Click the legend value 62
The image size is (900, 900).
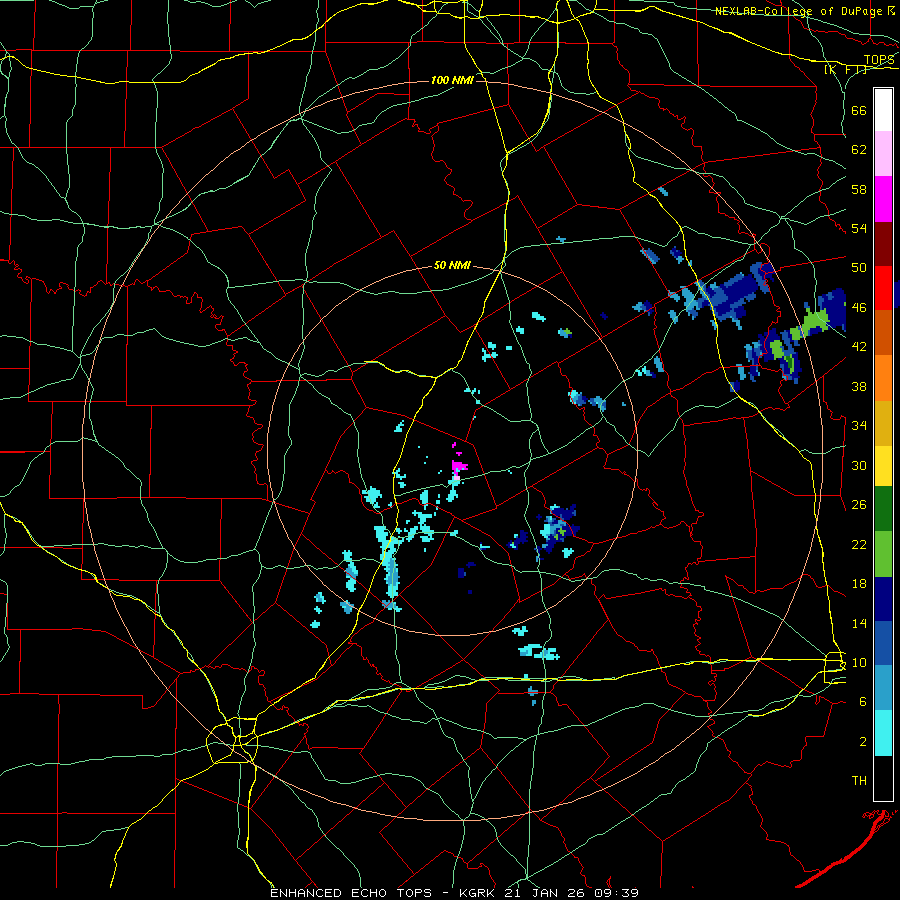pos(859,150)
